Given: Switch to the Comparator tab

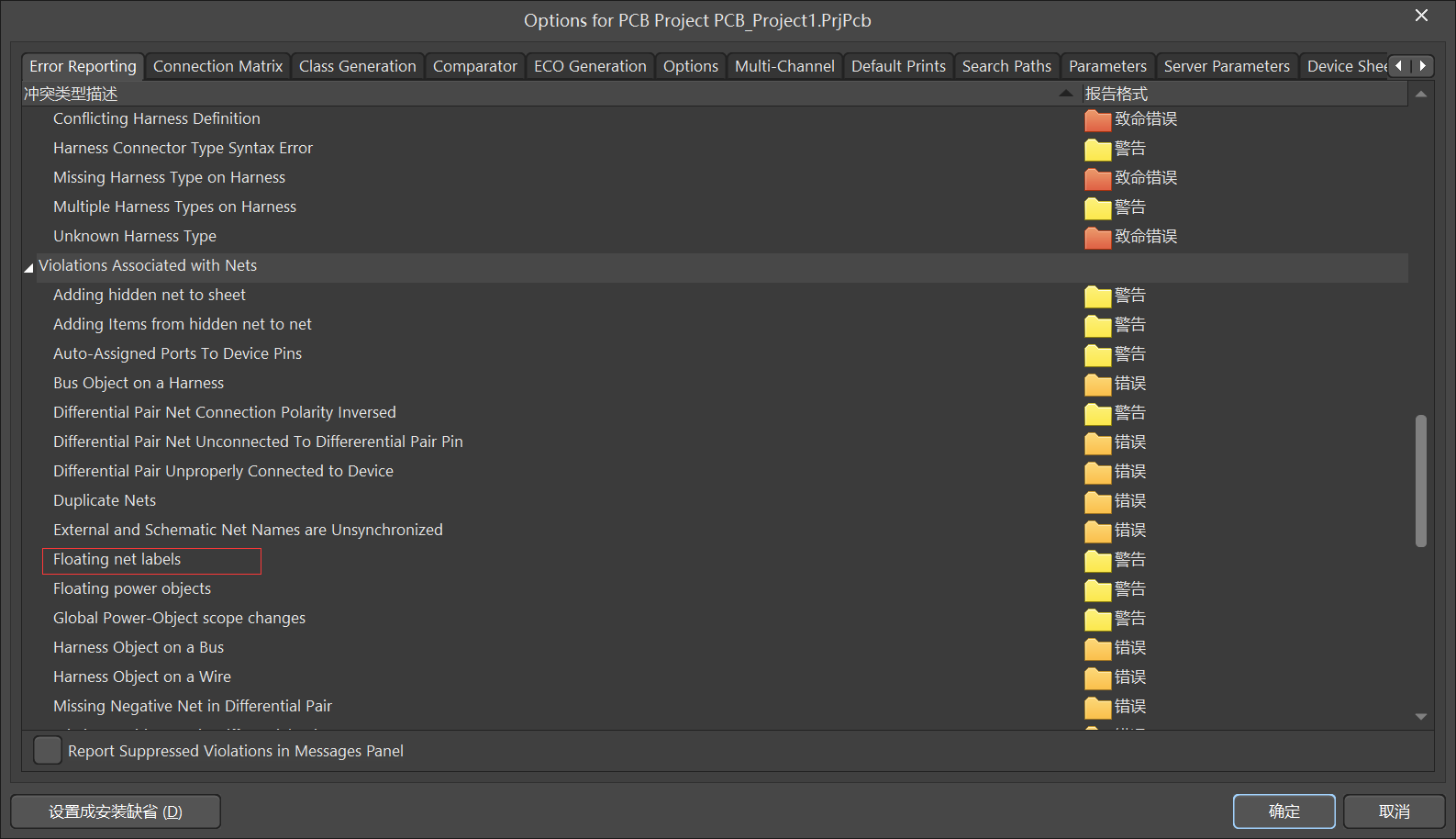Looking at the screenshot, I should pyautogui.click(x=475, y=66).
